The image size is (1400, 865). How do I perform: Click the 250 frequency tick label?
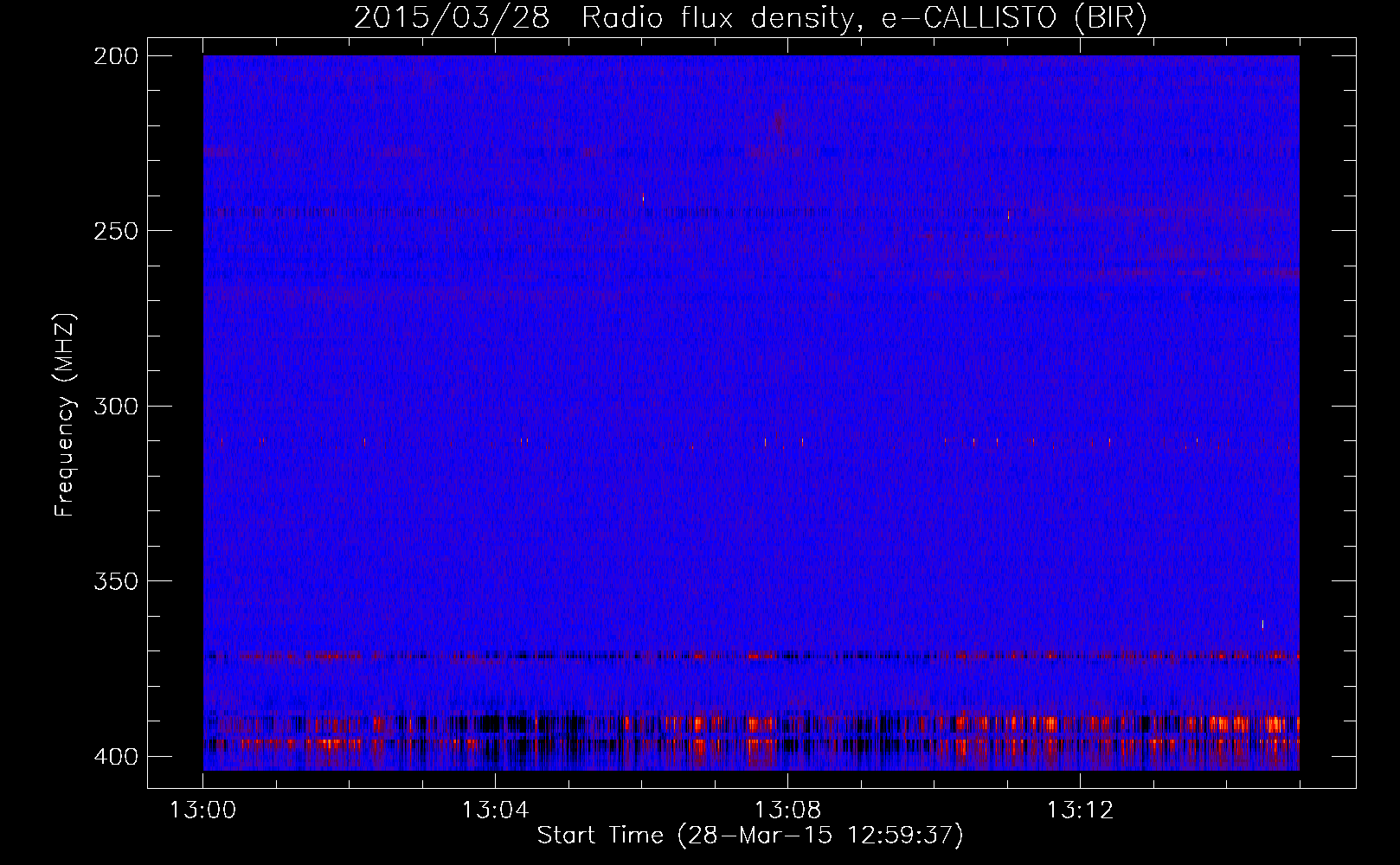coord(115,231)
